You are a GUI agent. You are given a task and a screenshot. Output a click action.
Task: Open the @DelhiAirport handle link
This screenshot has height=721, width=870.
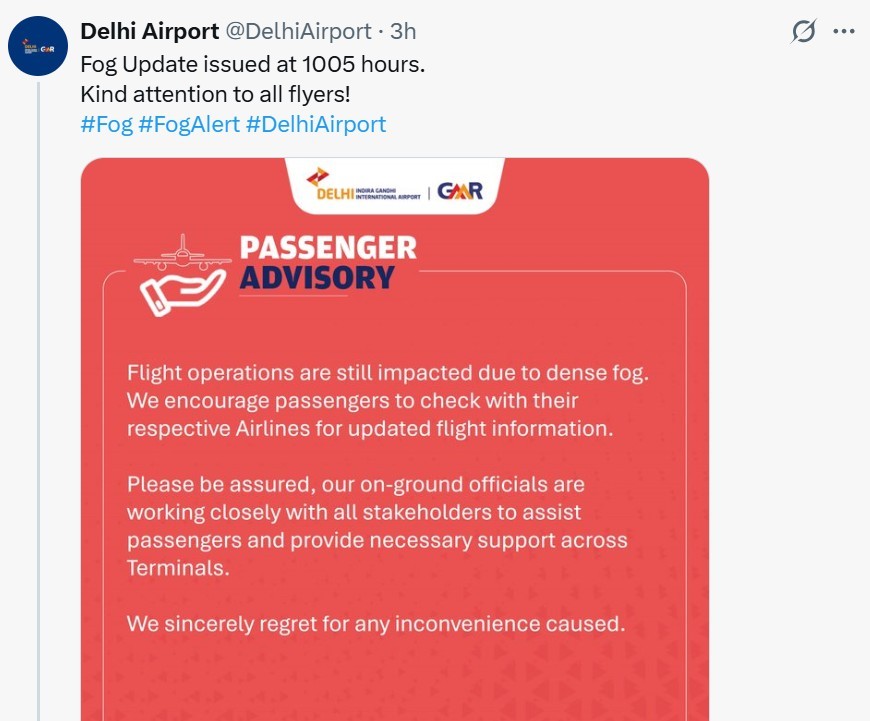pos(298,32)
